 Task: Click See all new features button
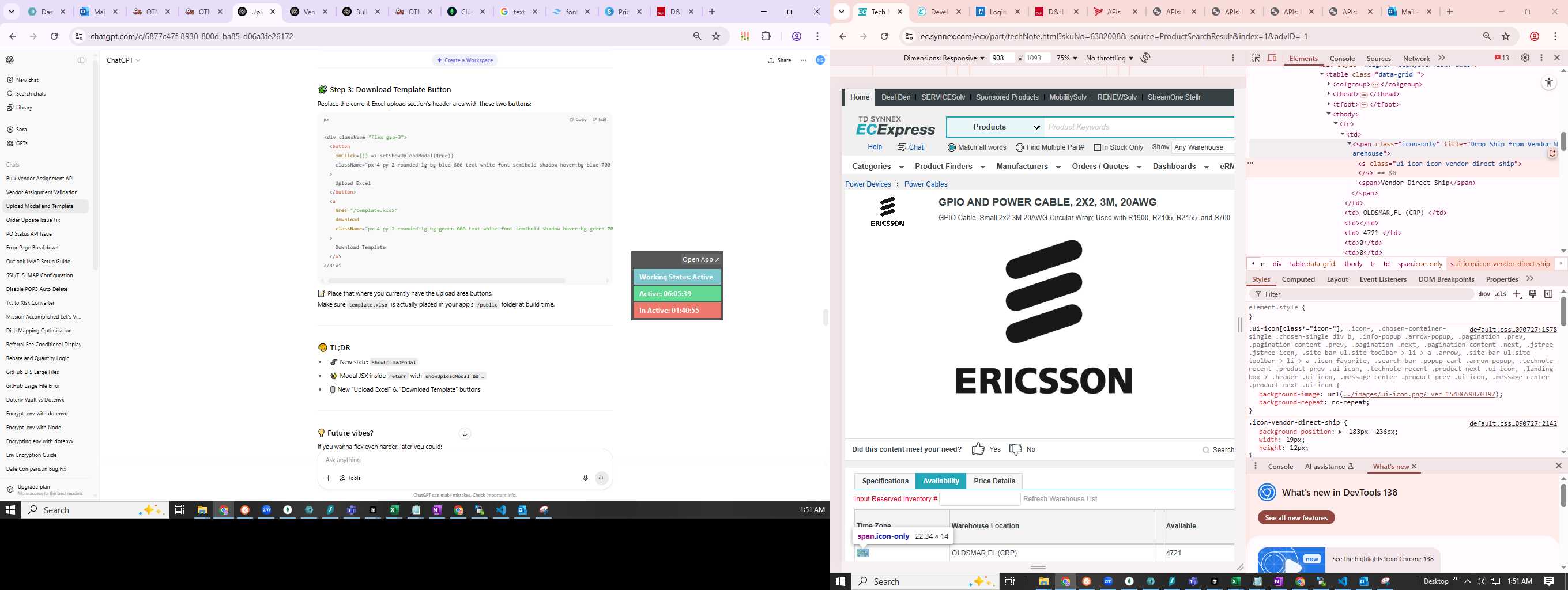point(1296,517)
